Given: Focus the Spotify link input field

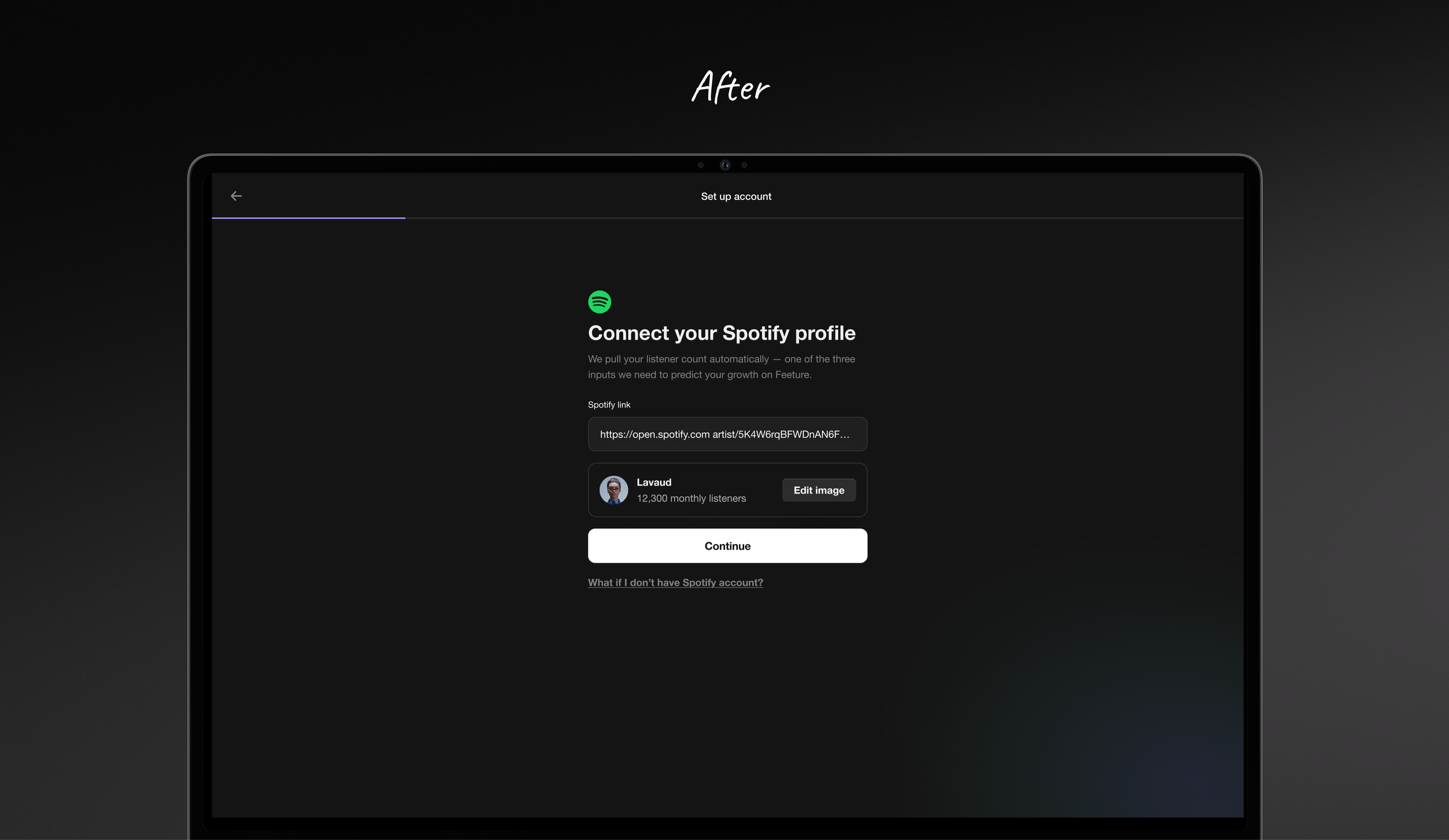Looking at the screenshot, I should [x=727, y=434].
